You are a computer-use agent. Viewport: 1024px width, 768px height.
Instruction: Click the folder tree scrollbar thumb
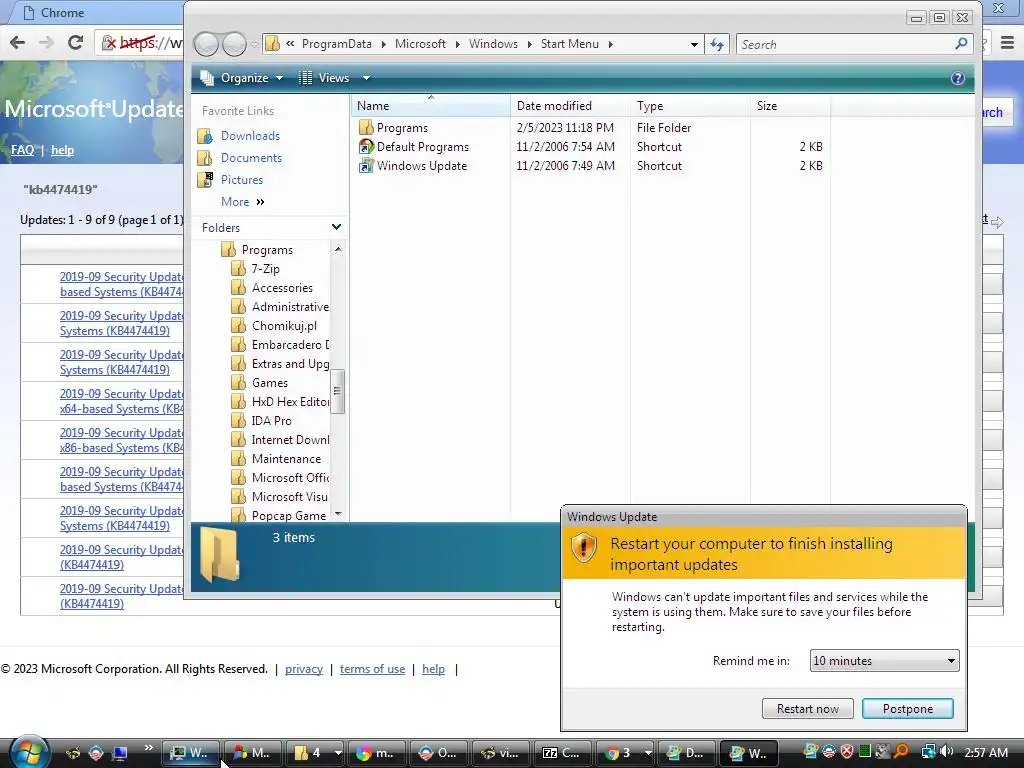pos(338,391)
